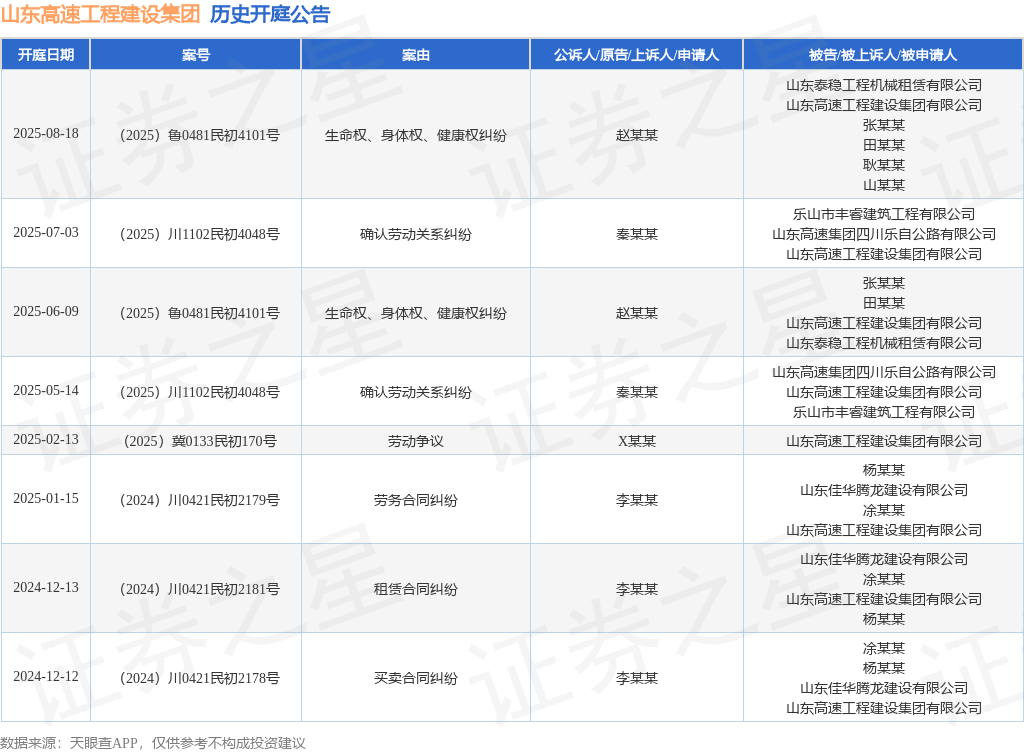Select the 案号 column header

tap(196, 55)
